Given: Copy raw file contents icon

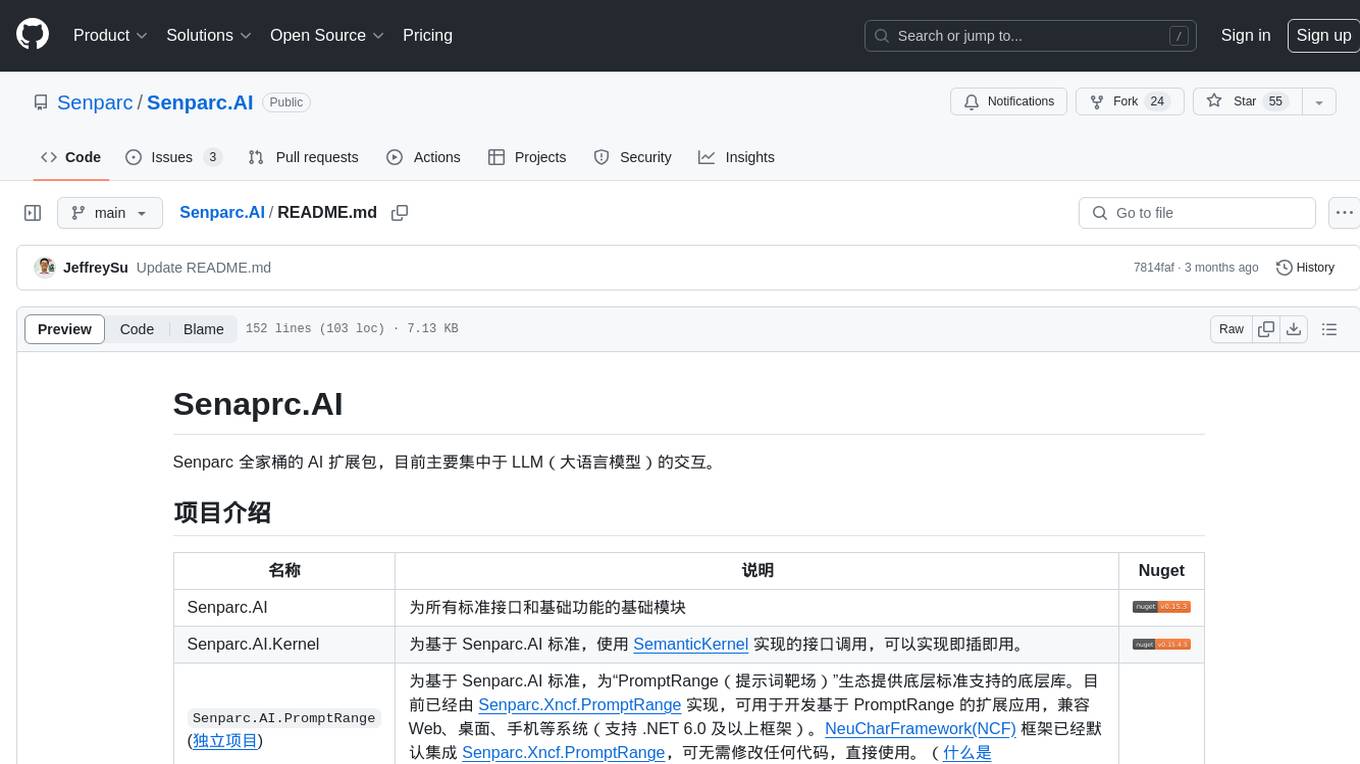Looking at the screenshot, I should point(1266,329).
